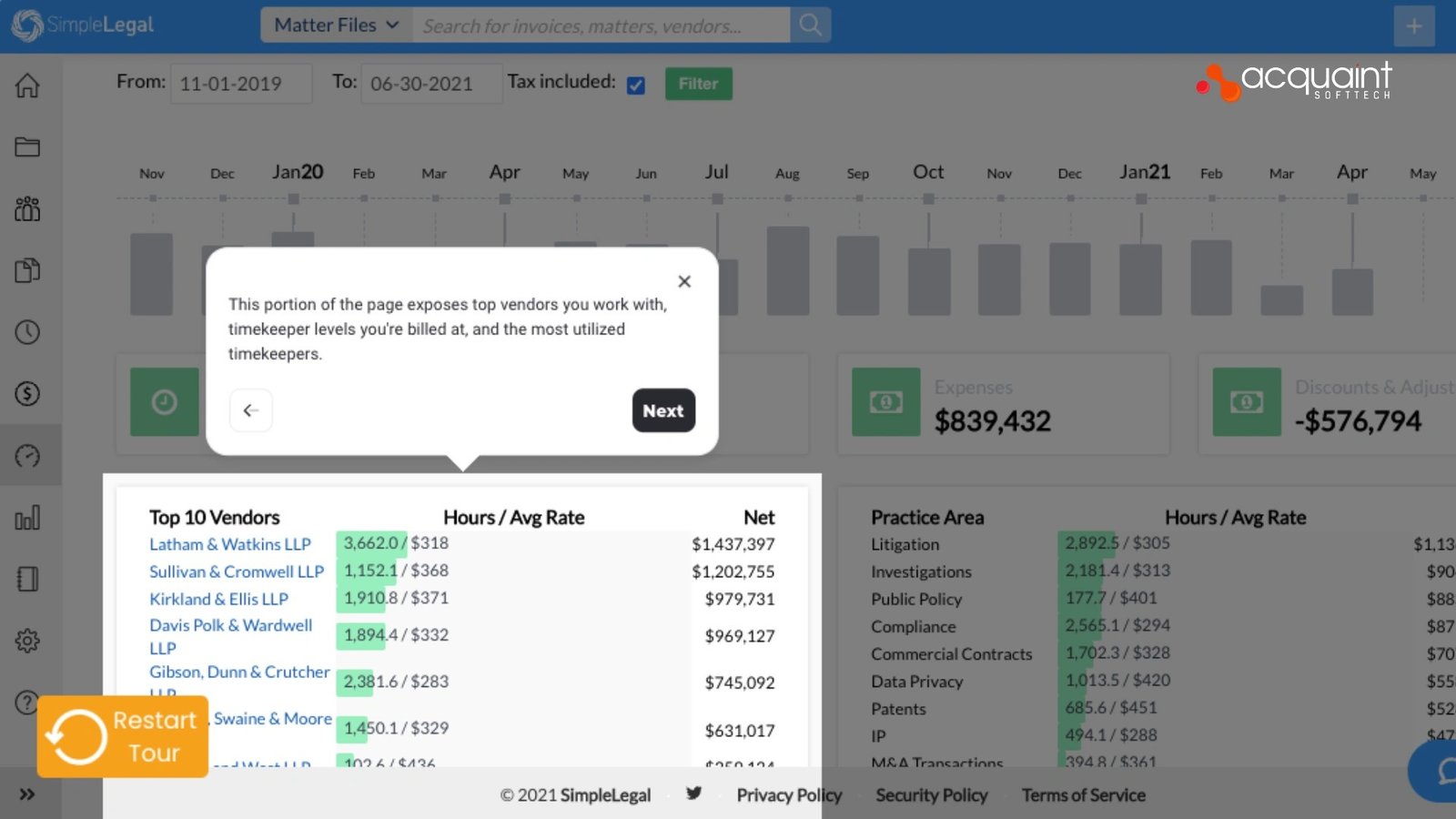
Task: Click the Discounts & Adjustments money icon
Action: click(1247, 401)
